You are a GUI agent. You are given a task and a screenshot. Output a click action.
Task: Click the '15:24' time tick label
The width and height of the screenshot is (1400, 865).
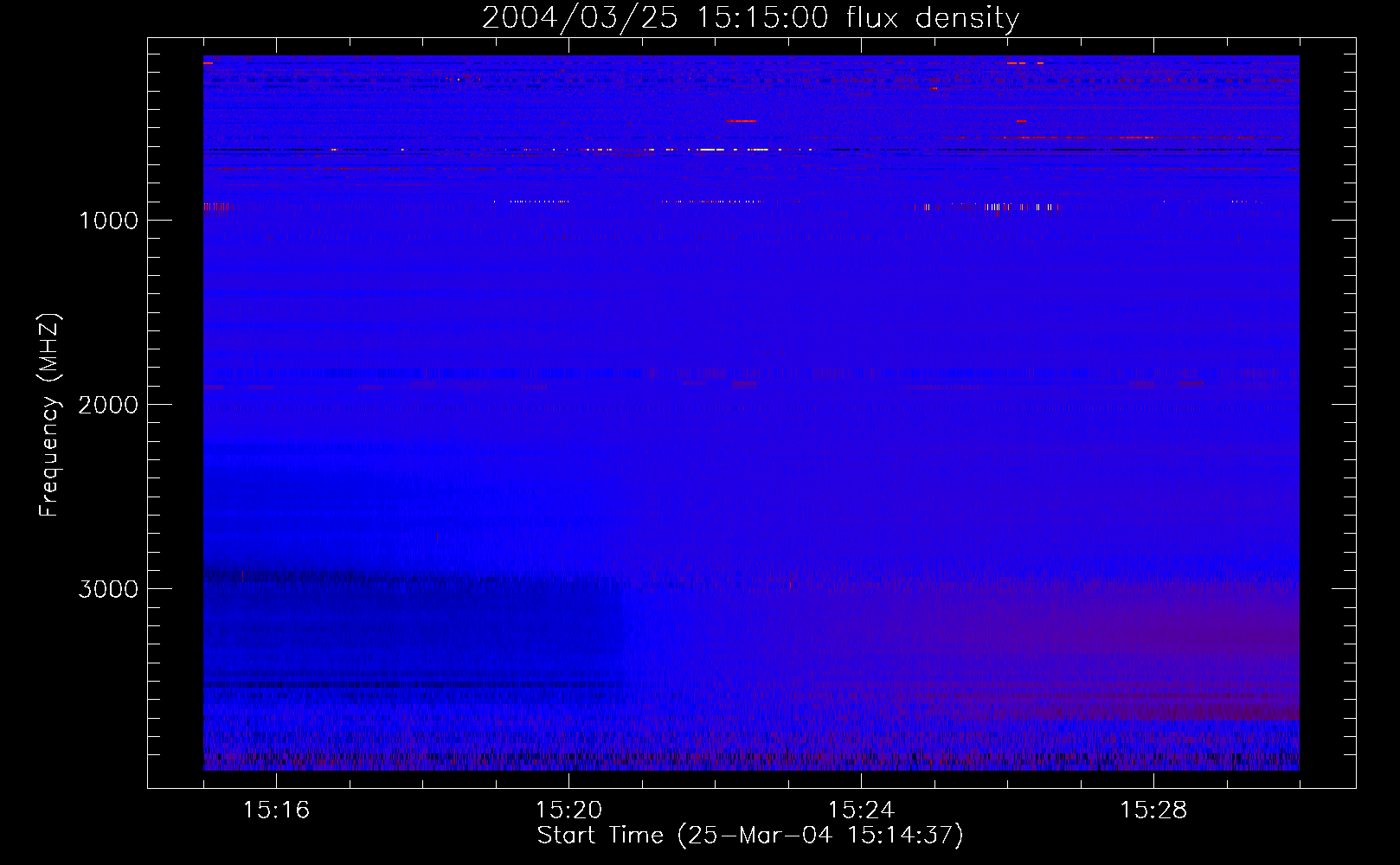pyautogui.click(x=861, y=811)
